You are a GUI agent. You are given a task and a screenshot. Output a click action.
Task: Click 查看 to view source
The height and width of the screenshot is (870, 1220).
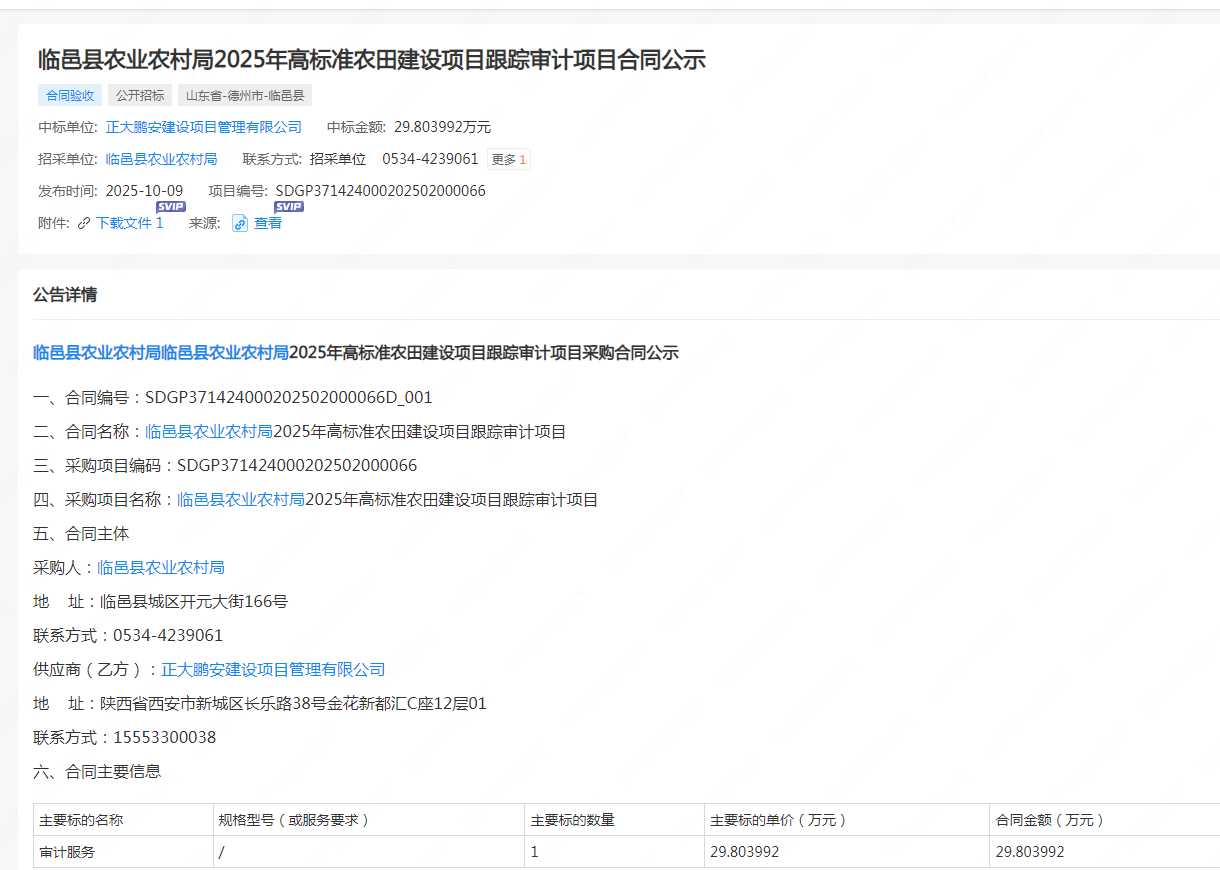pyautogui.click(x=268, y=223)
